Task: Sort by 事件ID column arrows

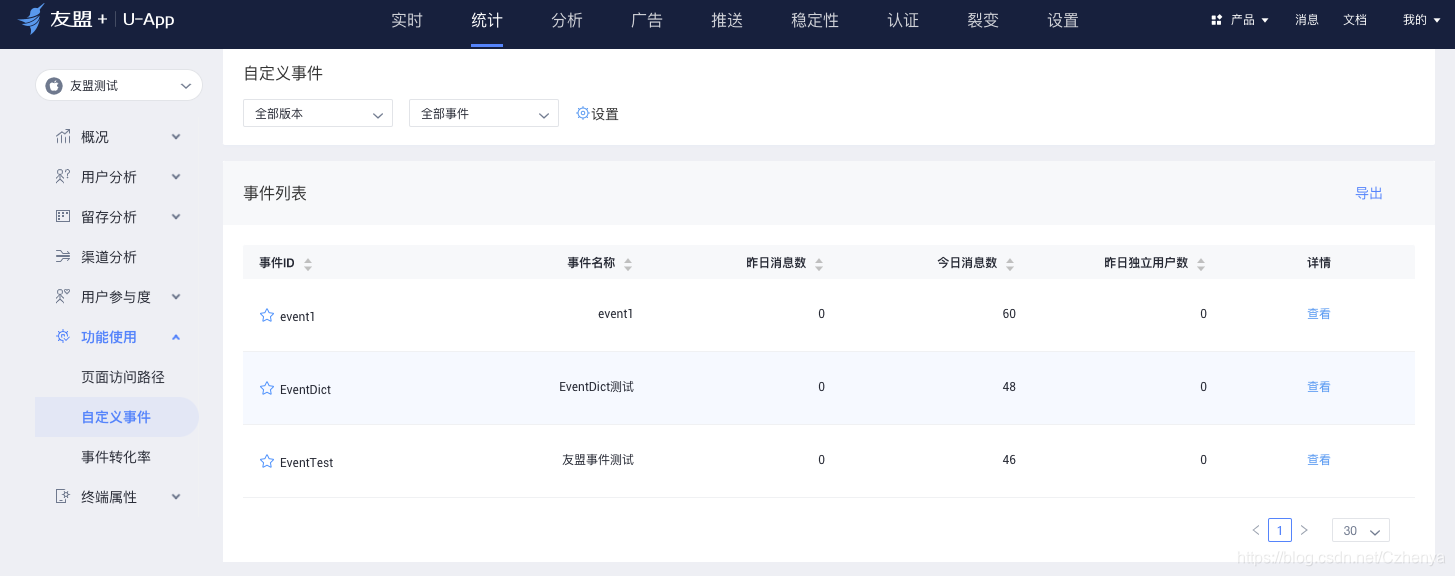Action: pyautogui.click(x=308, y=264)
